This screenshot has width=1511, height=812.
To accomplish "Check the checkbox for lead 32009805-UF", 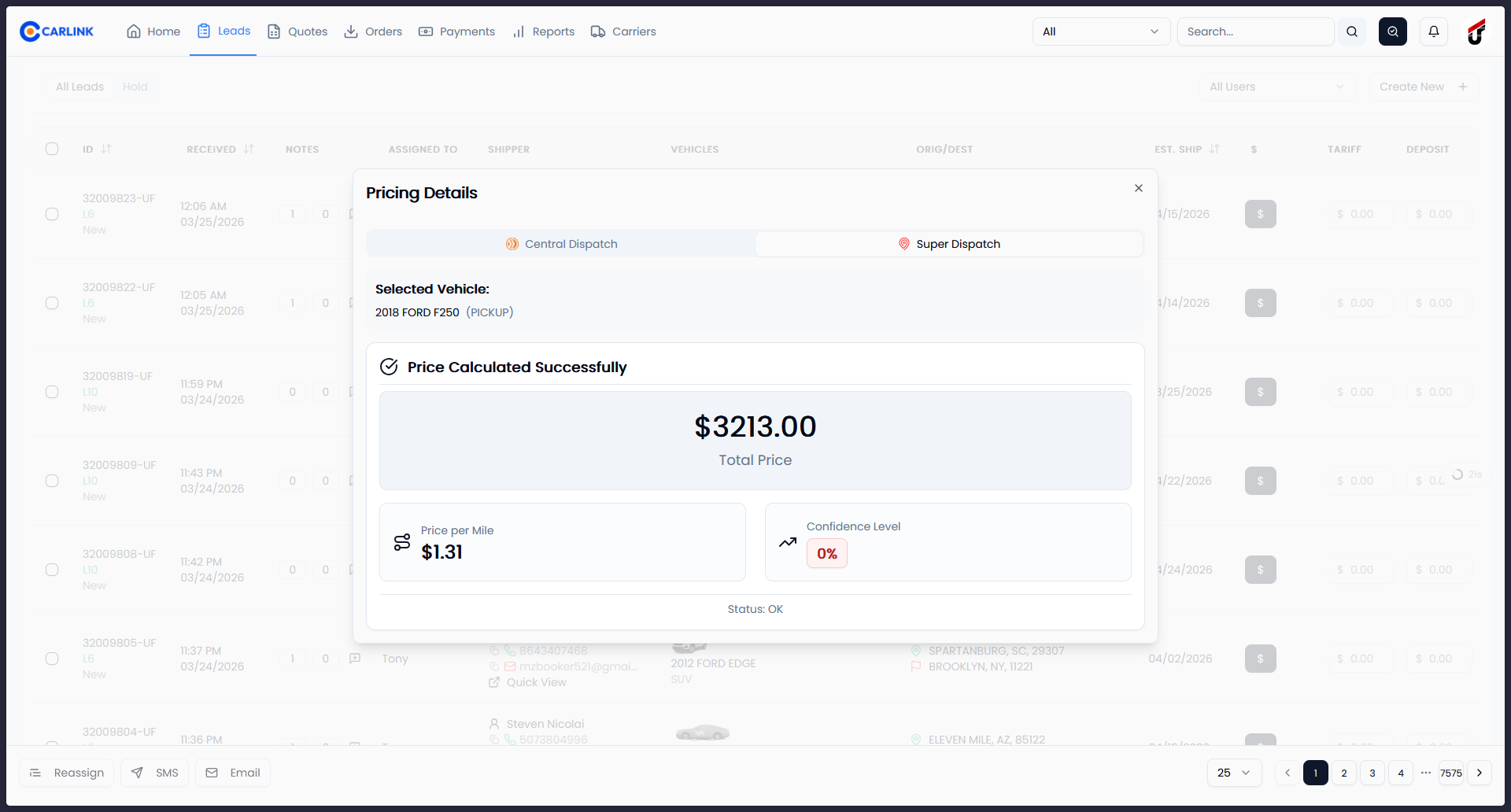I will point(52,659).
